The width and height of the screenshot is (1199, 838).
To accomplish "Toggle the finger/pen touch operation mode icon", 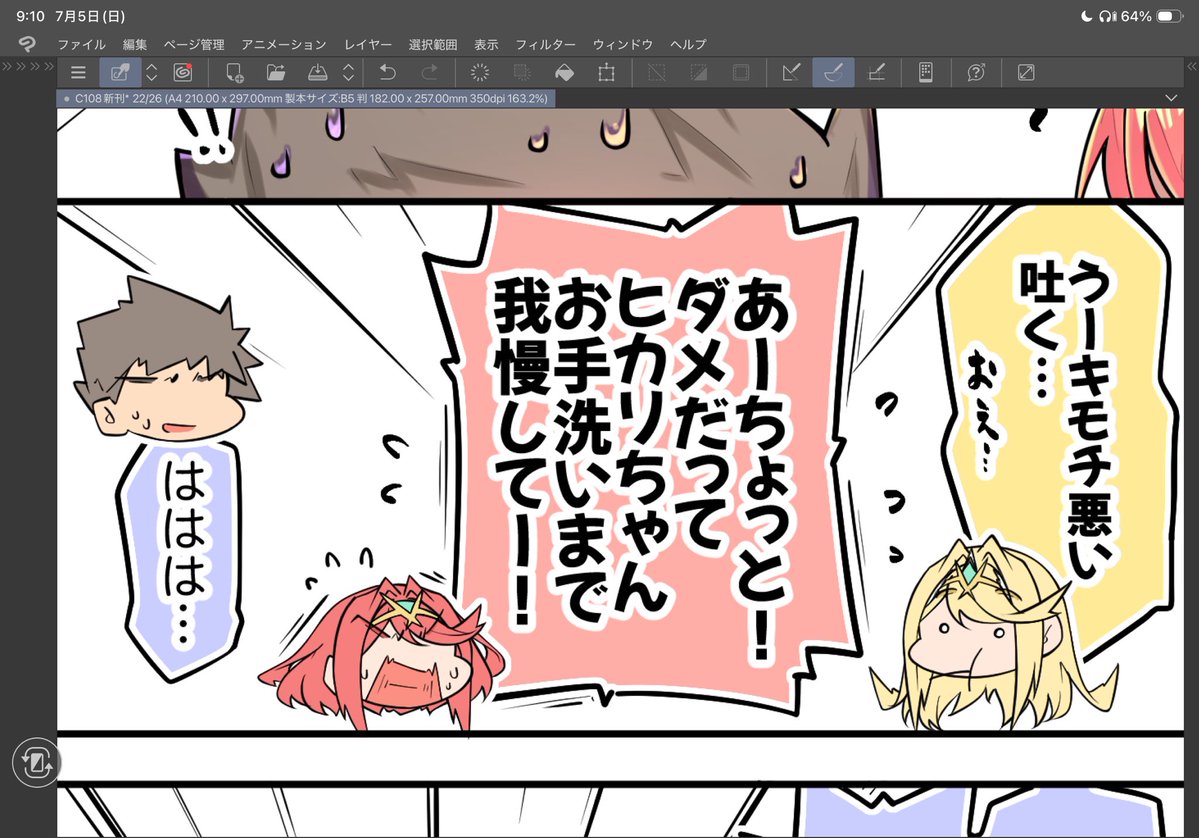I will tap(120, 73).
